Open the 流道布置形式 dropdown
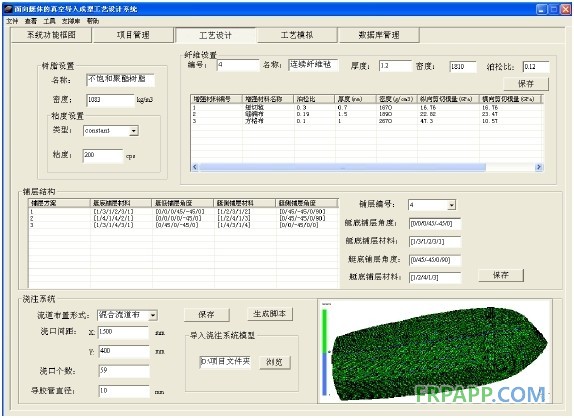Viewport: 574px width, 418px height. coord(153,315)
